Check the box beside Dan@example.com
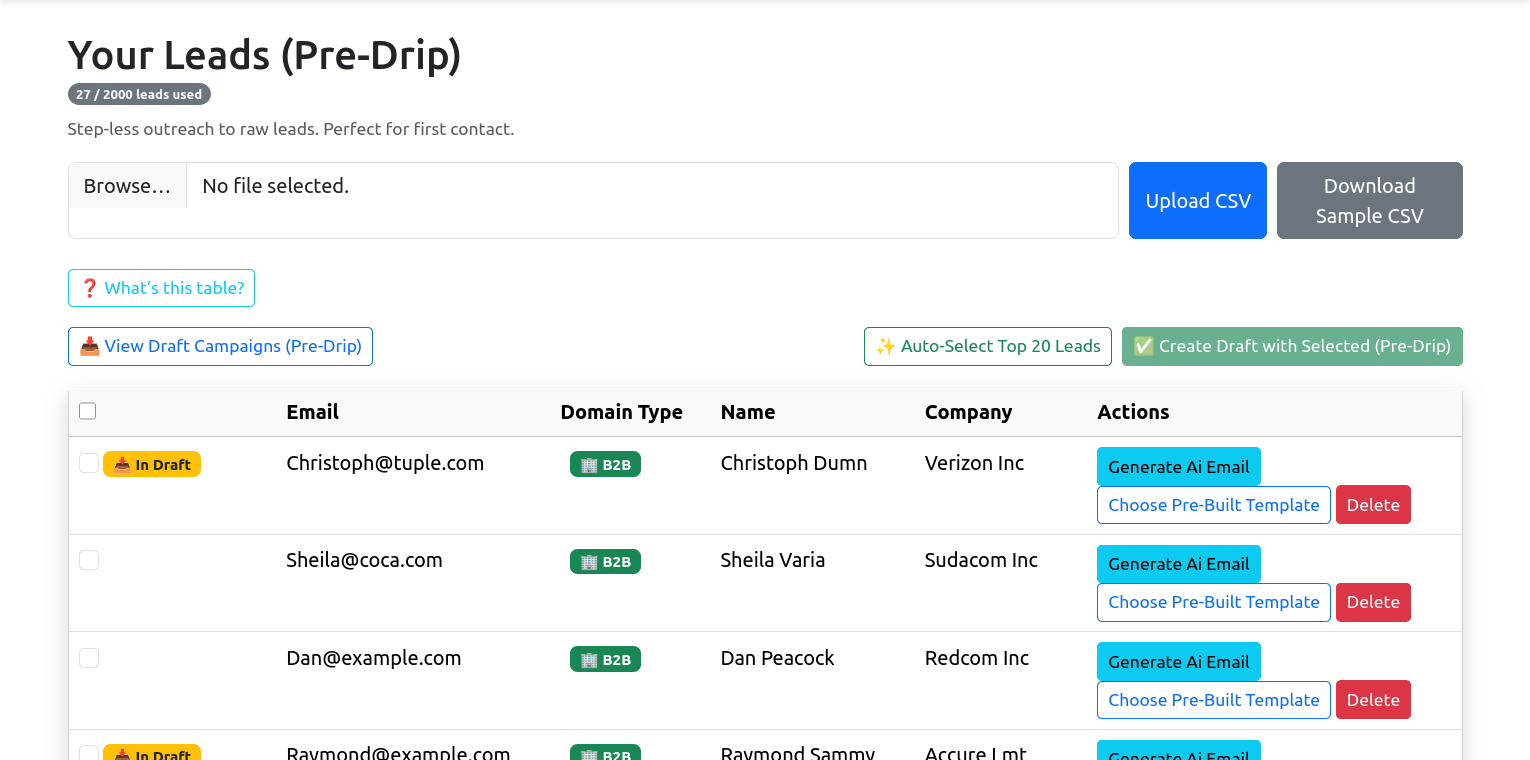Screen dimensions: 1530x760 [x=89, y=658]
